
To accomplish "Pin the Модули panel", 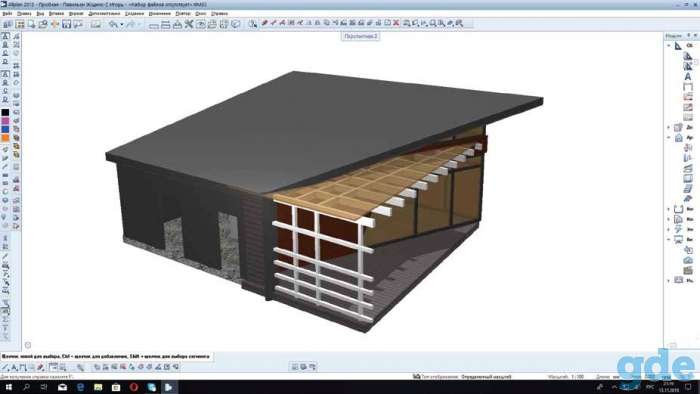I will tap(688, 35).
